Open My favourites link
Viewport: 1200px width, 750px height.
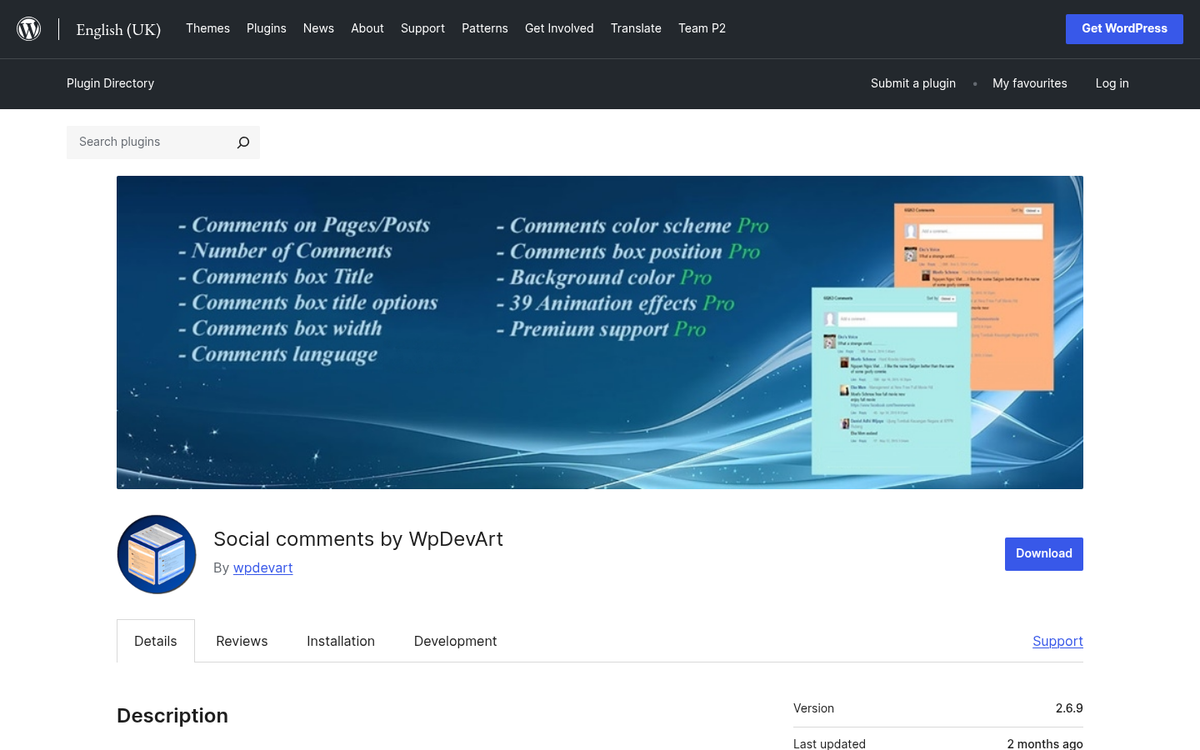click(x=1029, y=83)
